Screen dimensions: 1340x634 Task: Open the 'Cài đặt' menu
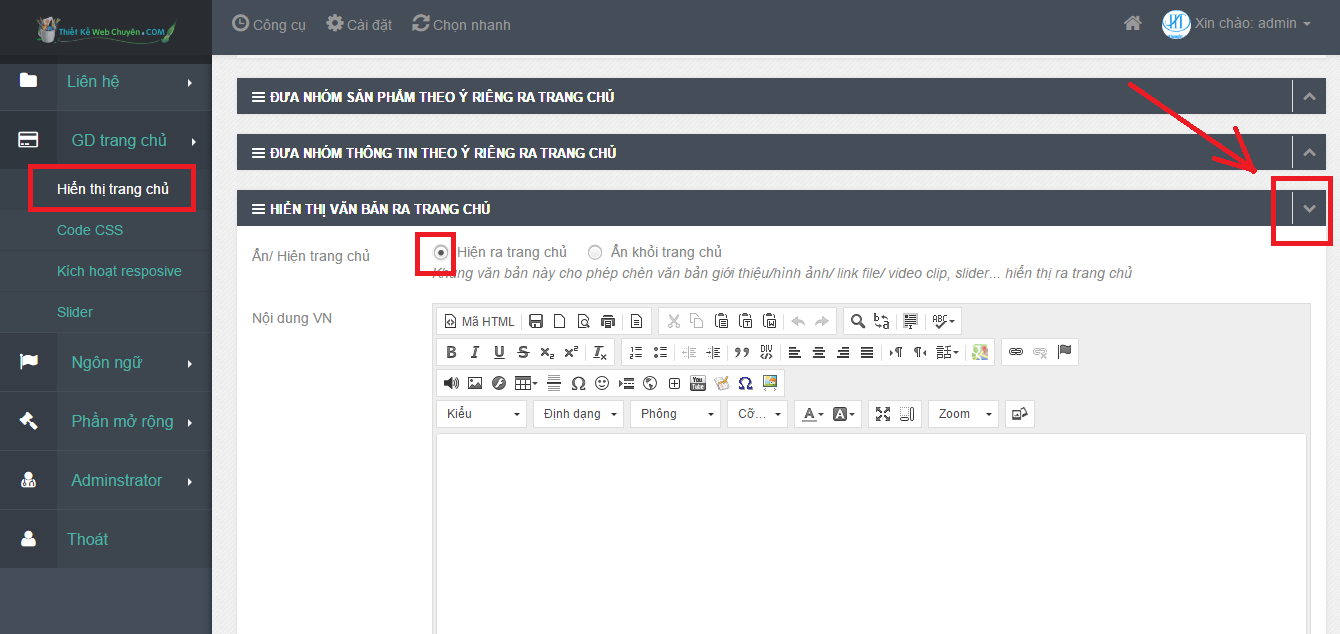359,24
